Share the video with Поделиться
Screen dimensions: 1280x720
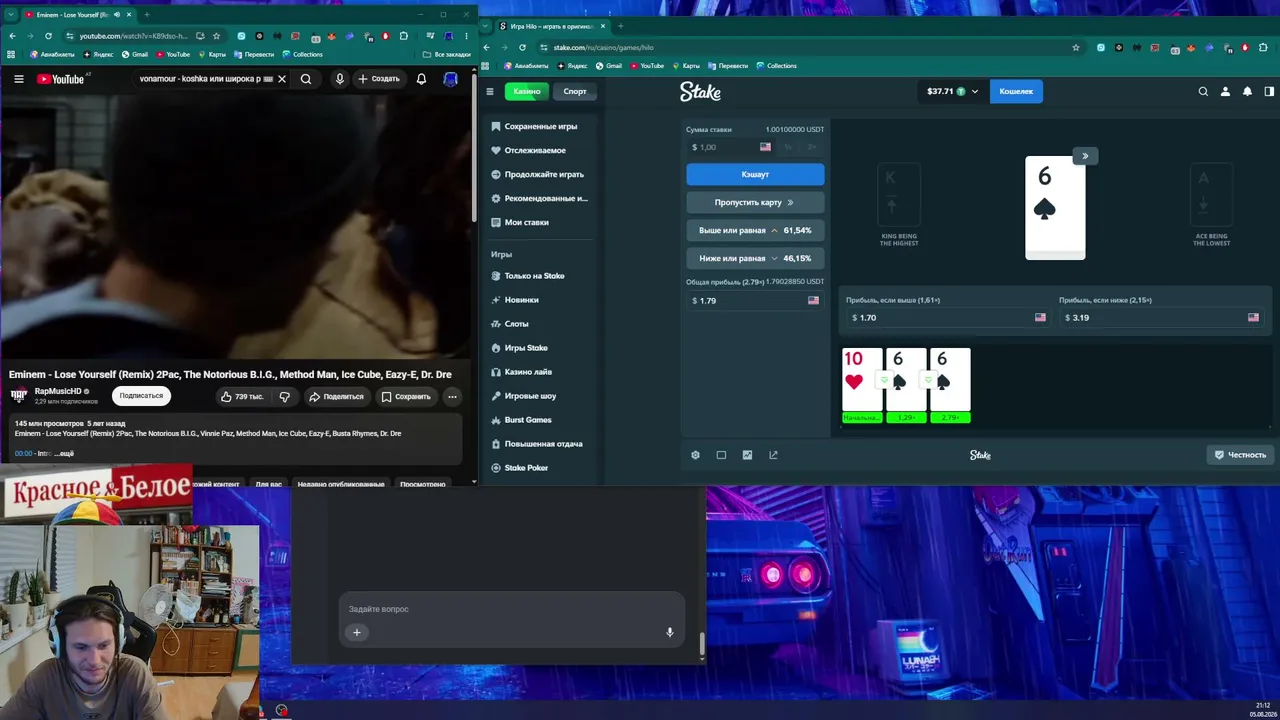(x=337, y=397)
